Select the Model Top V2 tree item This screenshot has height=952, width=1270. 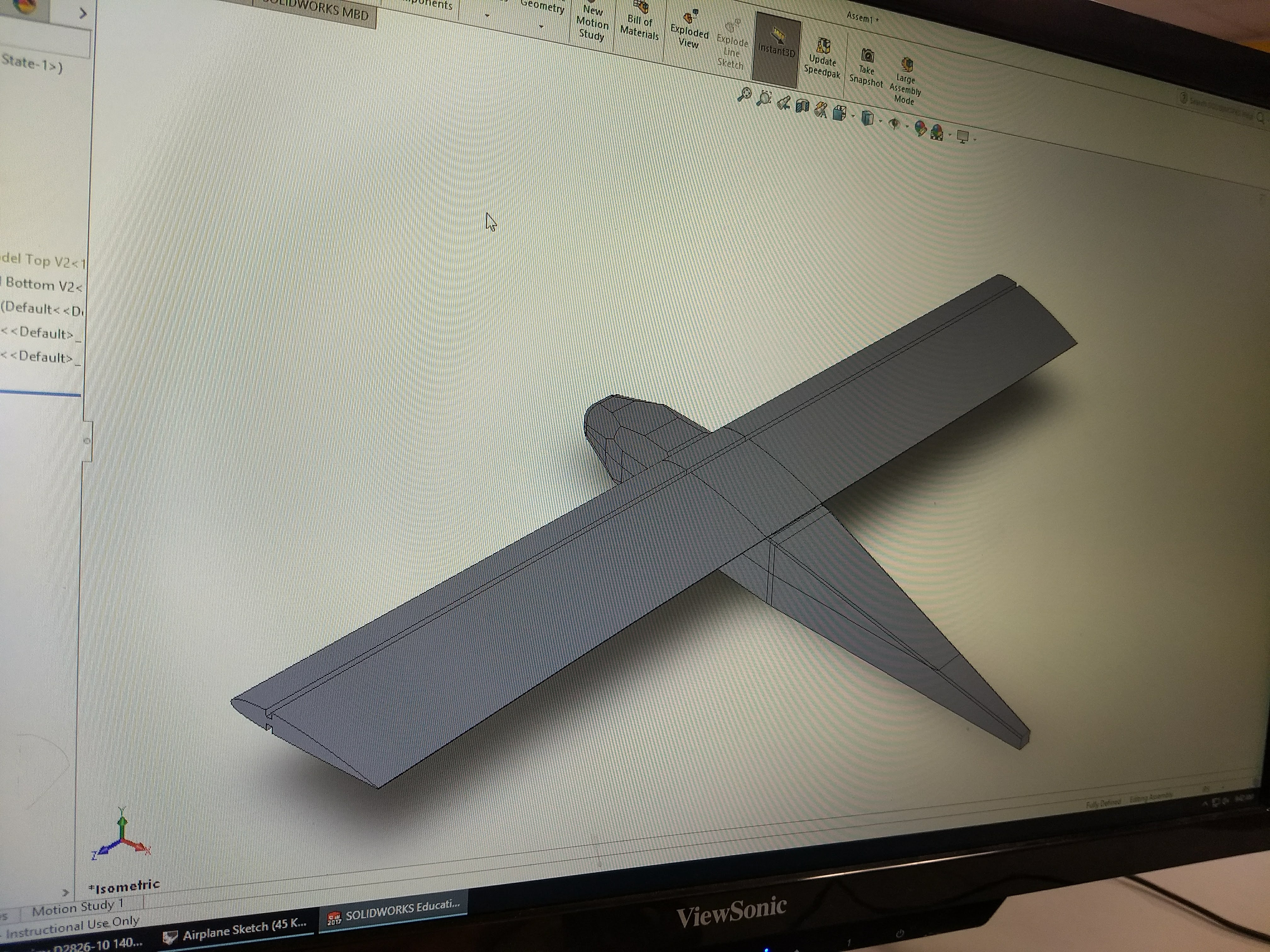[x=43, y=261]
